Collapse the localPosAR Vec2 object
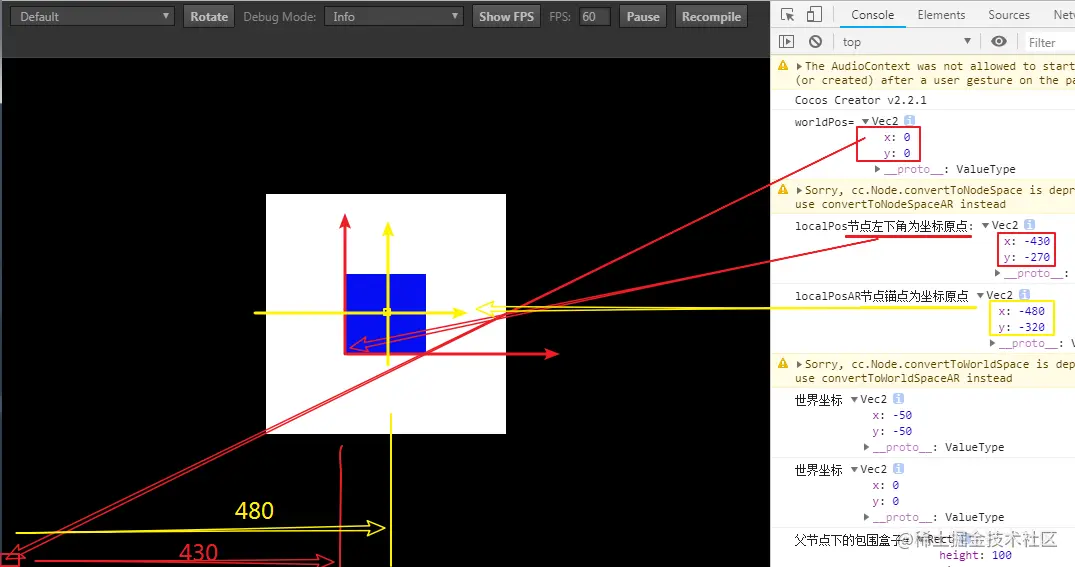Viewport: 1075px width, 567px height. click(x=980, y=295)
